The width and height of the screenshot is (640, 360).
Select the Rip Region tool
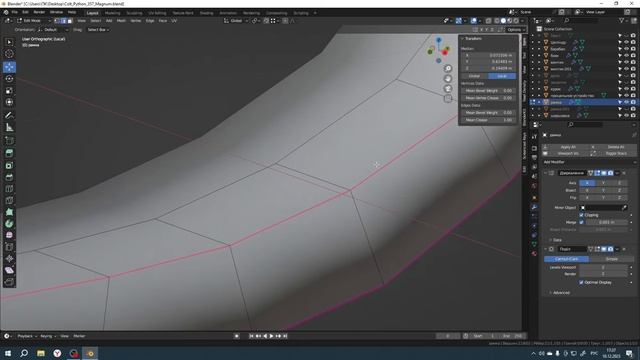[9, 282]
